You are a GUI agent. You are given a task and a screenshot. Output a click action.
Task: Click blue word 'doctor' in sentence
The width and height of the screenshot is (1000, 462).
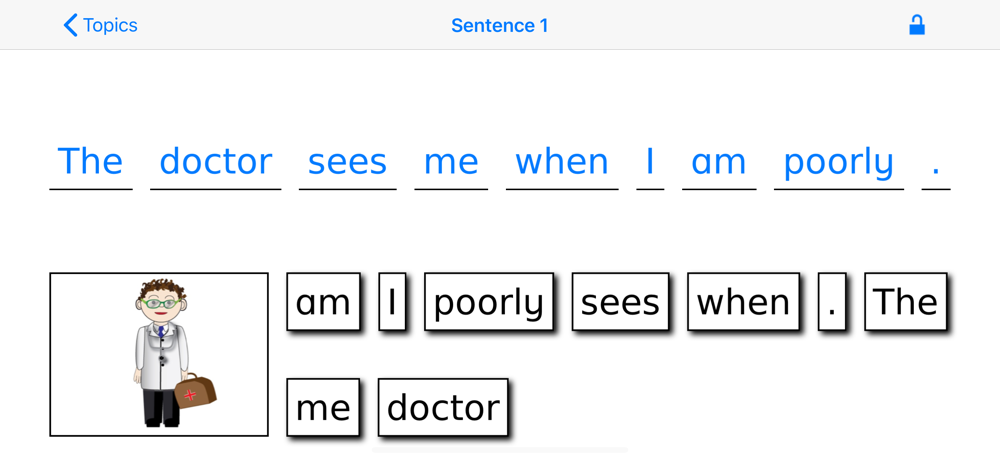(216, 162)
